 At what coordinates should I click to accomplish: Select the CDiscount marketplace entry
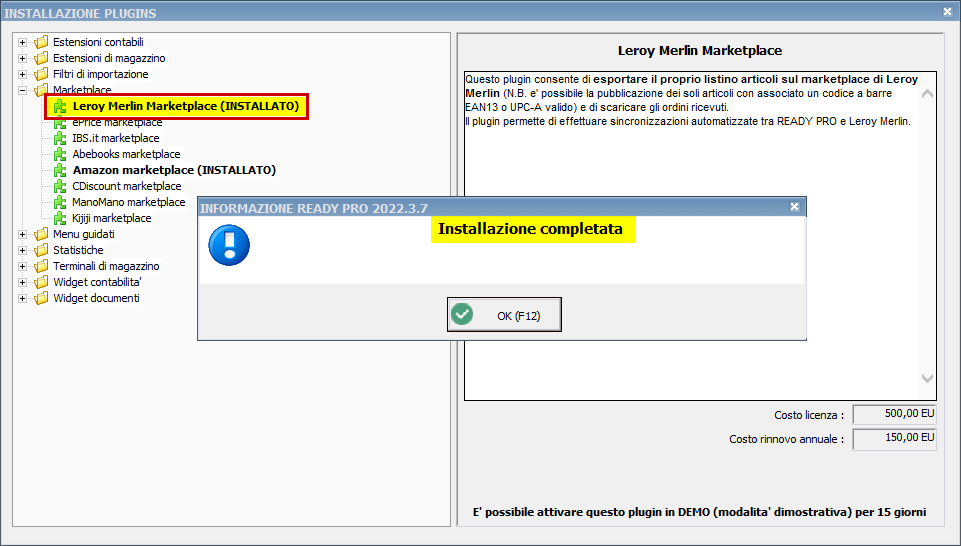(127, 186)
